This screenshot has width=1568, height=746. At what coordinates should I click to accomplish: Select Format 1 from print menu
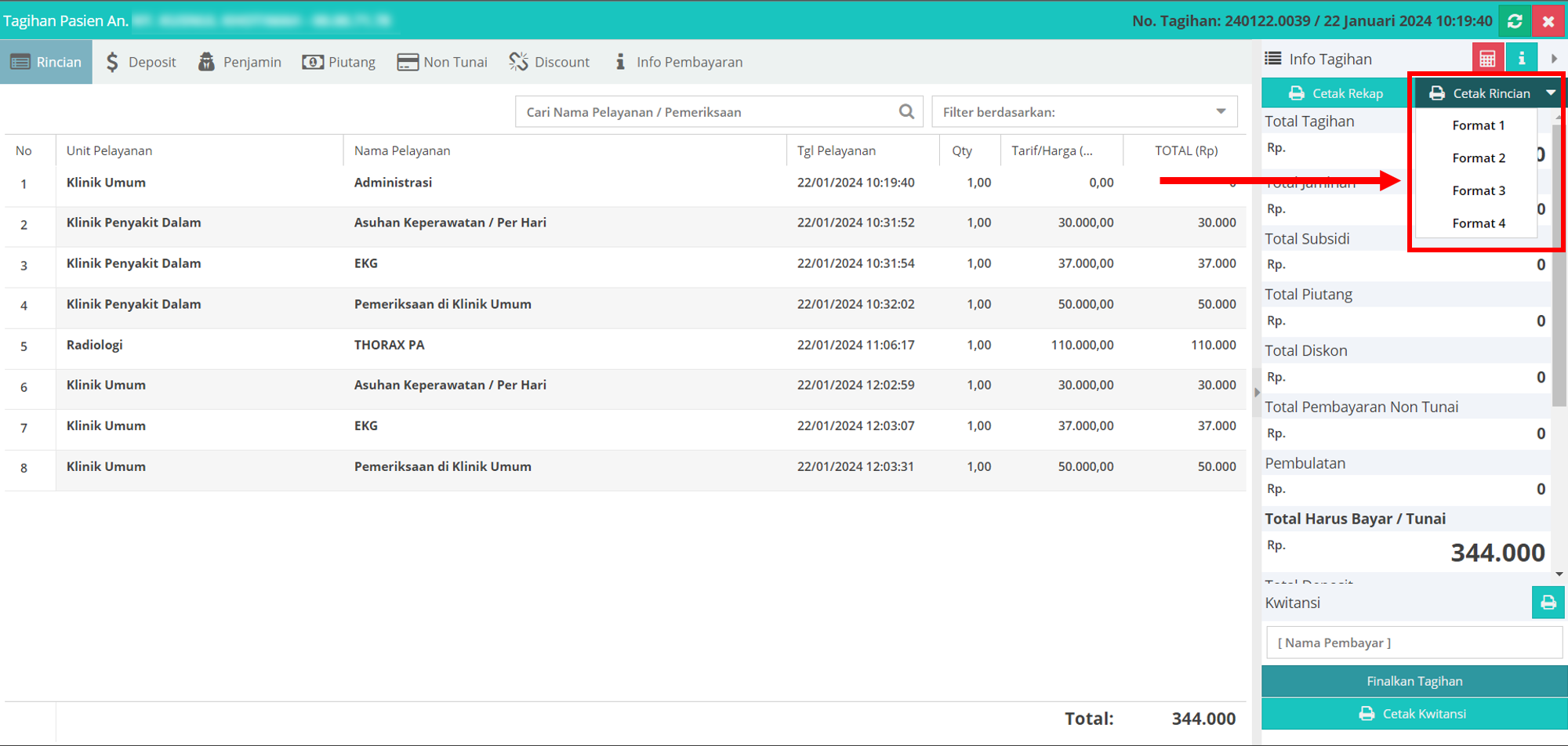tap(1479, 125)
